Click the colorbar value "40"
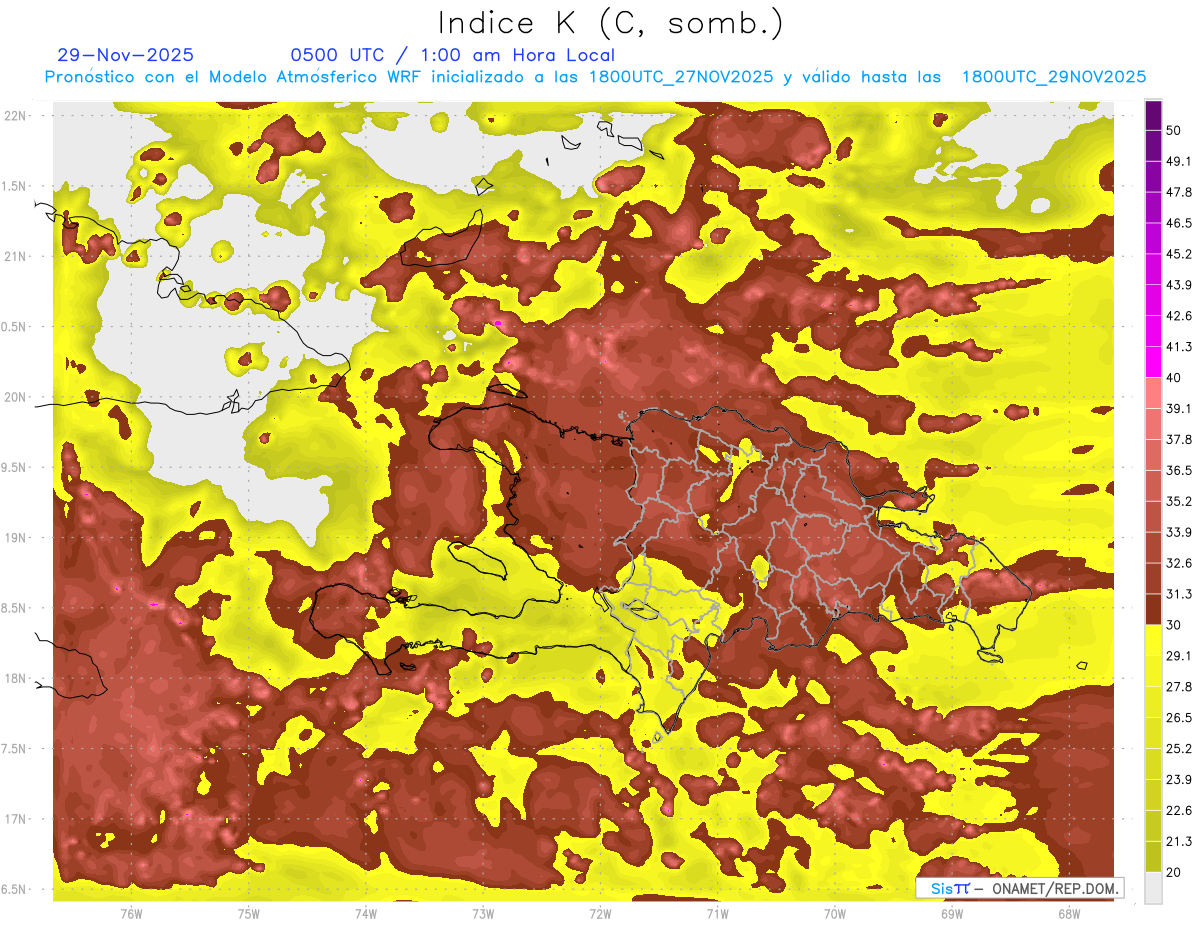The height and width of the screenshot is (927, 1200). coord(1173,377)
